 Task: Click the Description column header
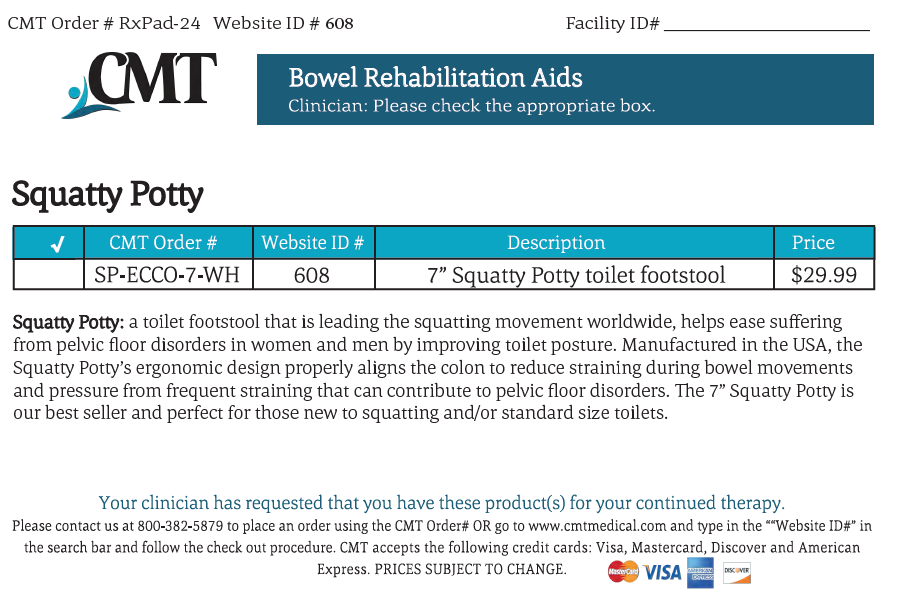point(555,243)
